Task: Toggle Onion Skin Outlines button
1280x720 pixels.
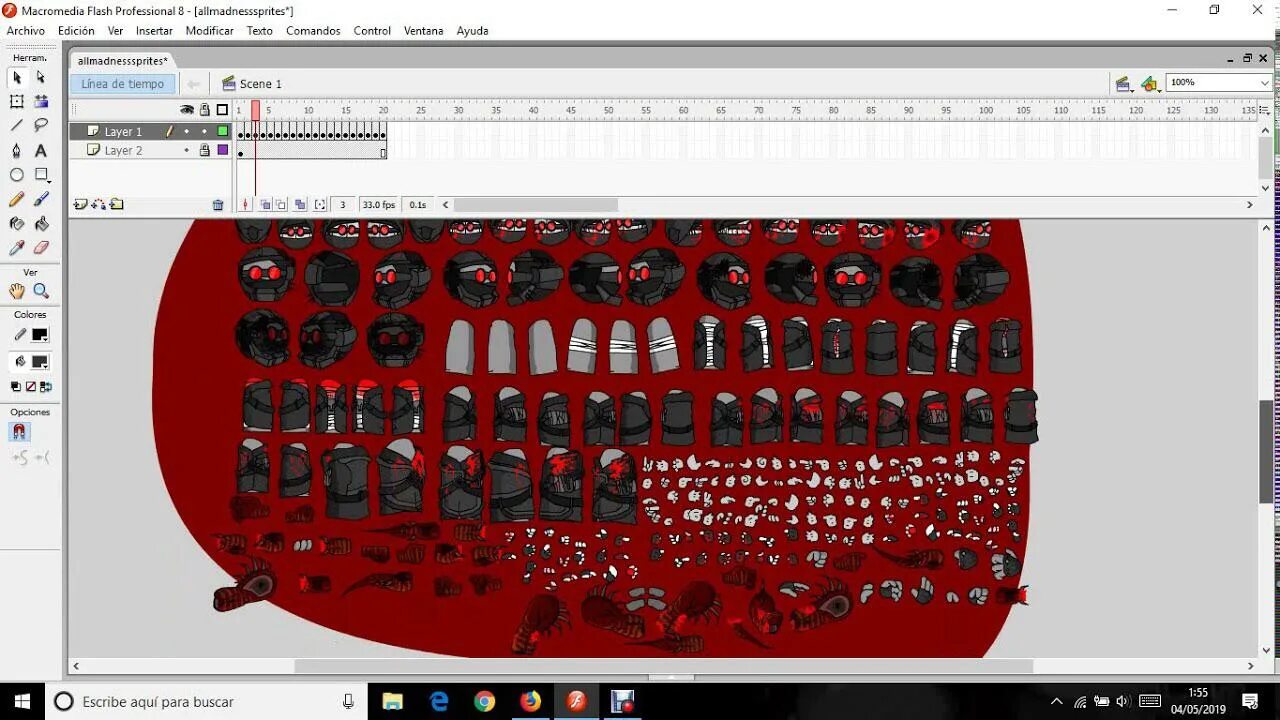Action: pos(281,205)
